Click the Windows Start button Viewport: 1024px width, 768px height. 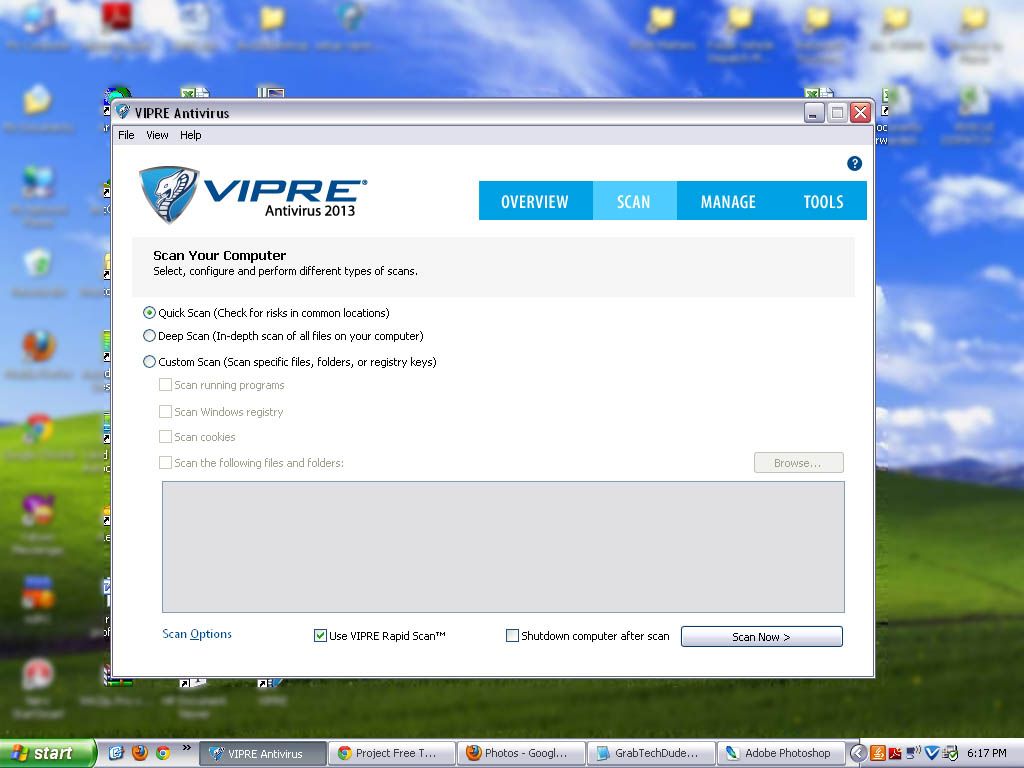(x=47, y=753)
